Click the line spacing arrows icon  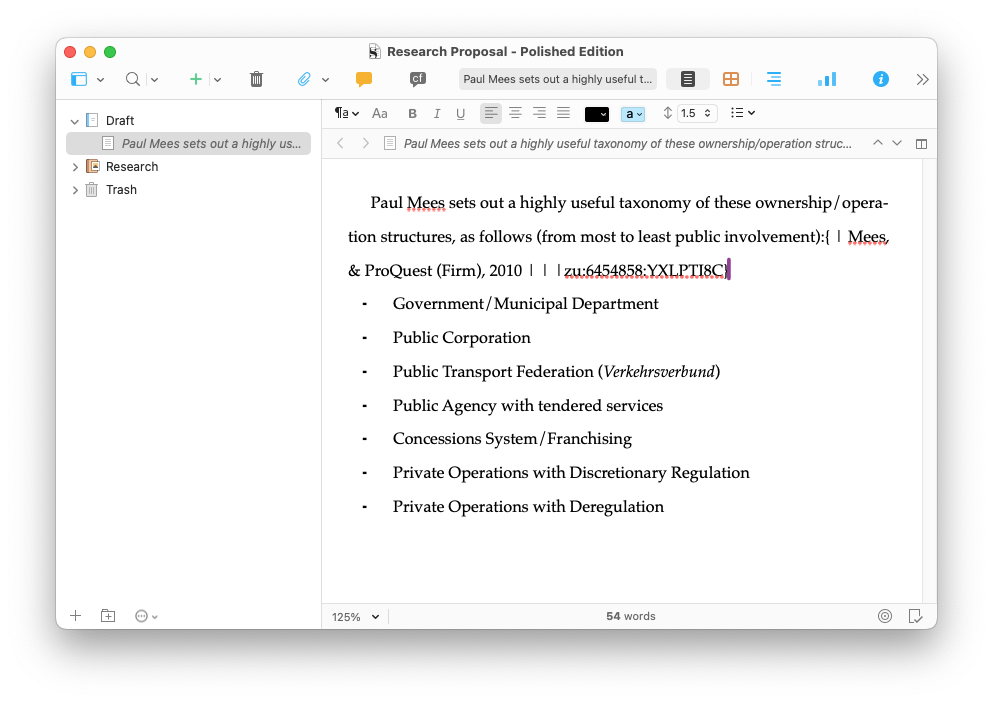tap(667, 113)
